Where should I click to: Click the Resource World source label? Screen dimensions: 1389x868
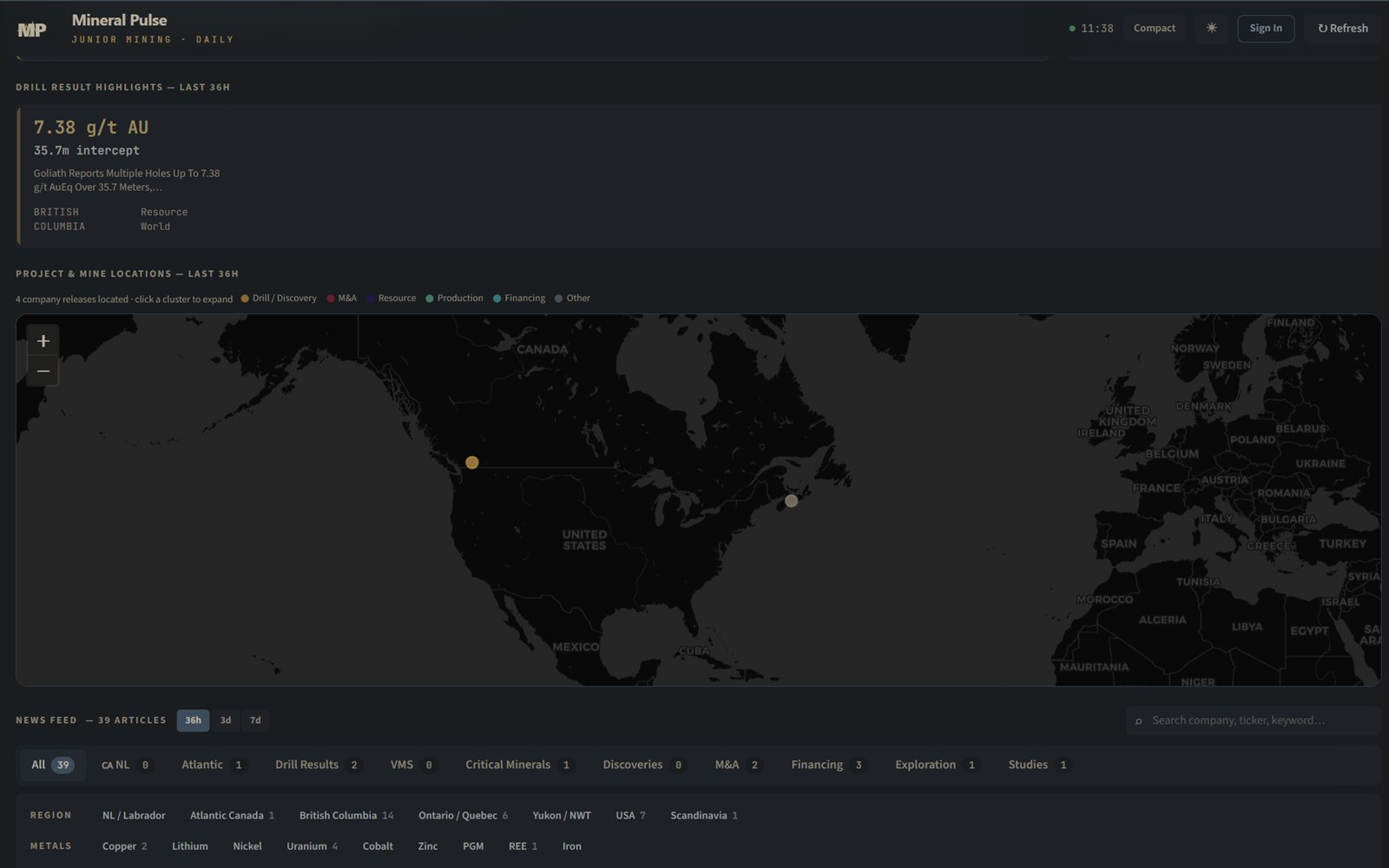tap(164, 219)
